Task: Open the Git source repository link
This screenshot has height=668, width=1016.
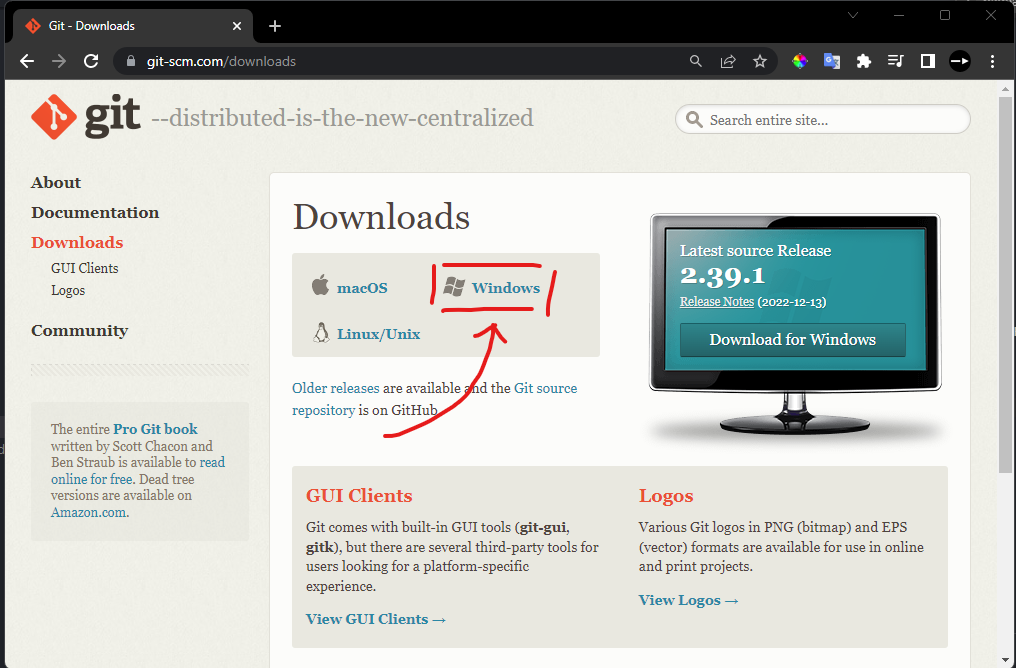Action: point(434,399)
